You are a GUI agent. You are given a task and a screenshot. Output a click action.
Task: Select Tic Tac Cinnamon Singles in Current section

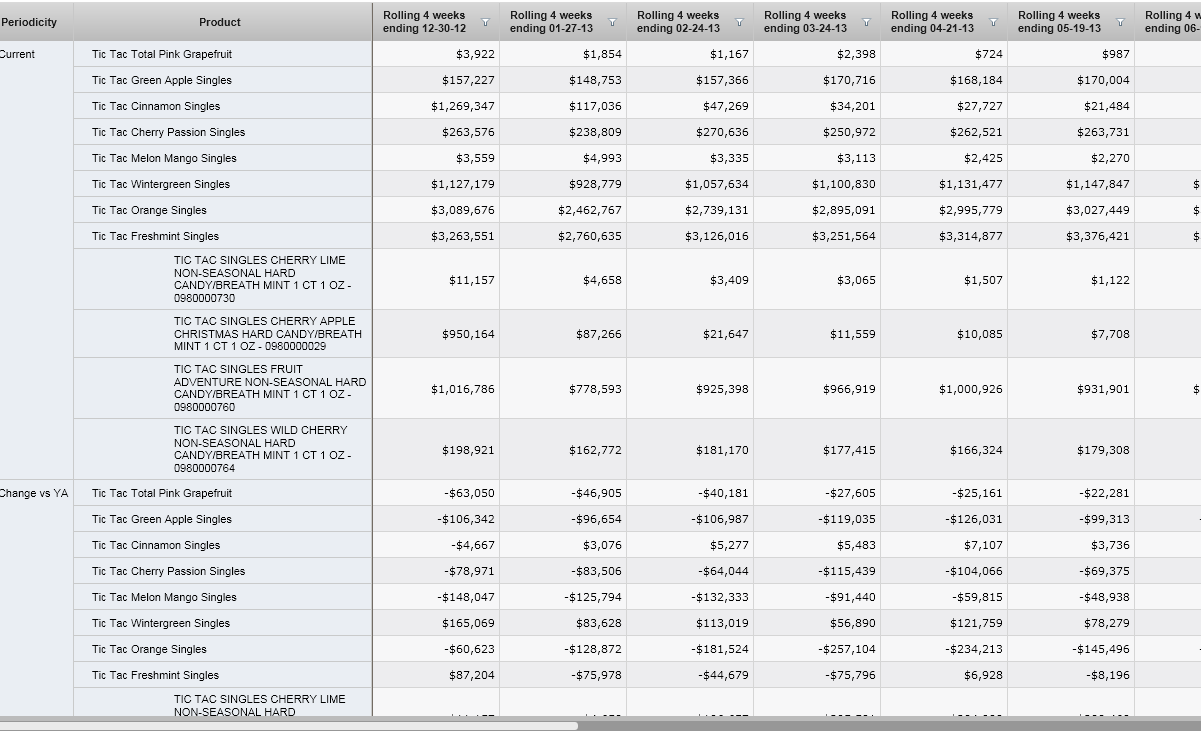coord(156,106)
